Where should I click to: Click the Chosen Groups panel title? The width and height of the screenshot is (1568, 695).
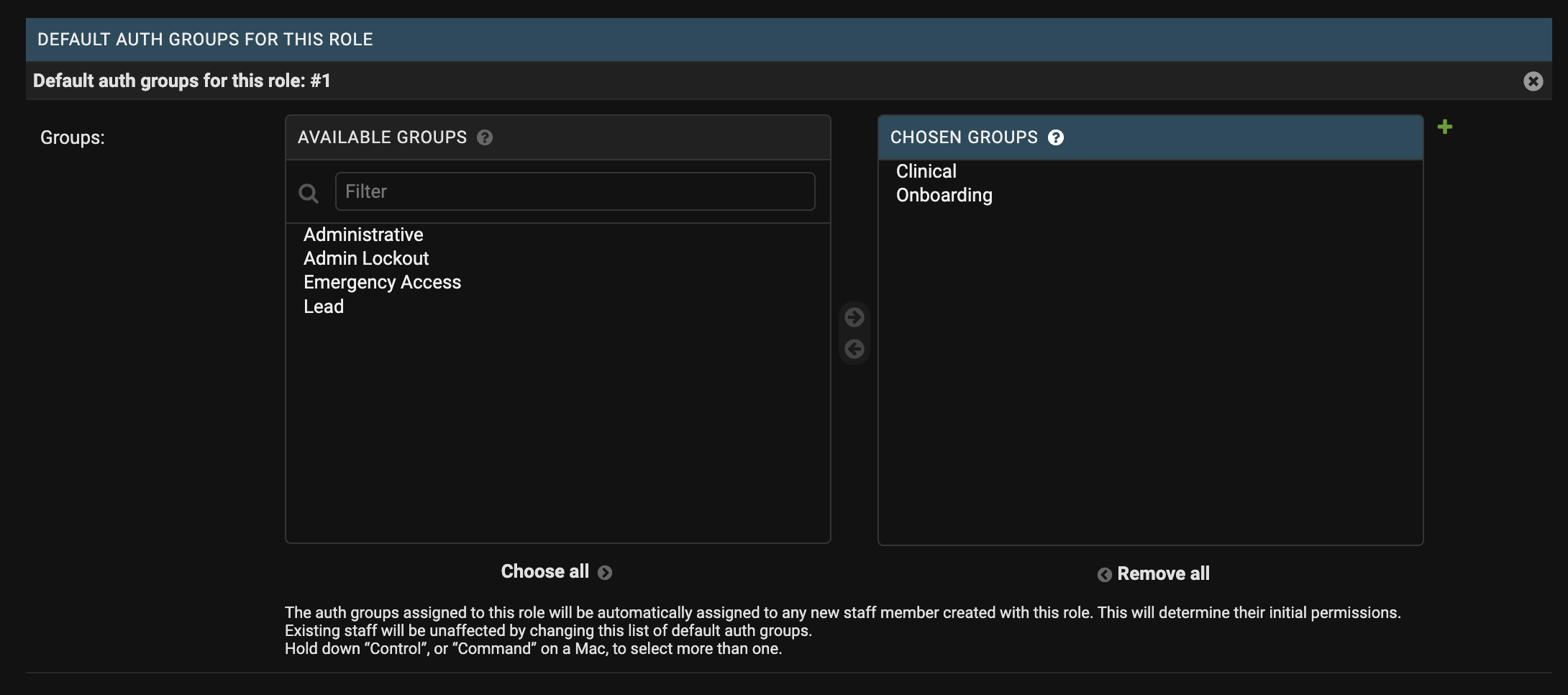click(x=964, y=137)
